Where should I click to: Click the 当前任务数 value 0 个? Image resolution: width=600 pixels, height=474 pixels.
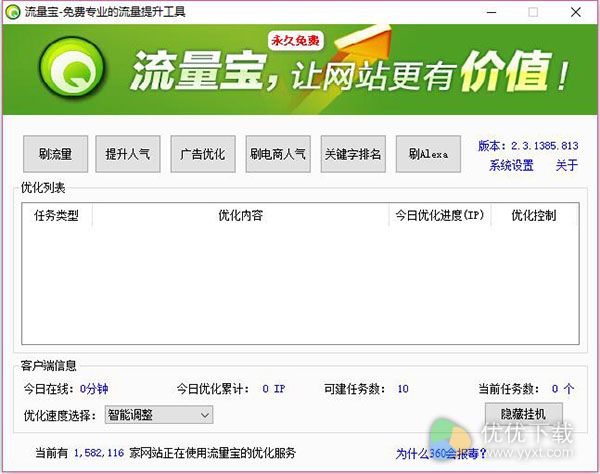[562, 389]
